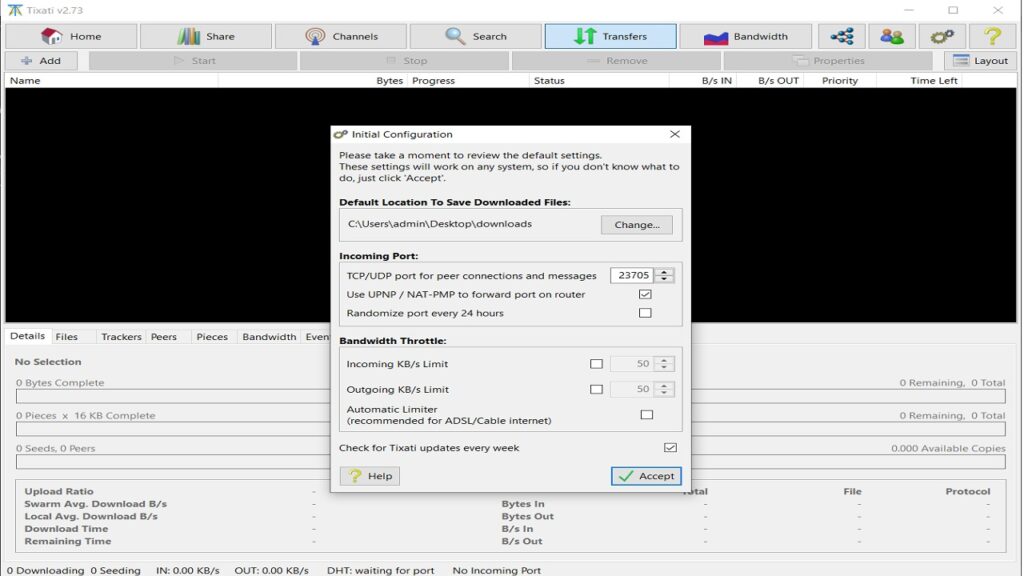Screen dimensions: 1024x576
Task: Open the DHT network nodes icon
Action: point(843,36)
